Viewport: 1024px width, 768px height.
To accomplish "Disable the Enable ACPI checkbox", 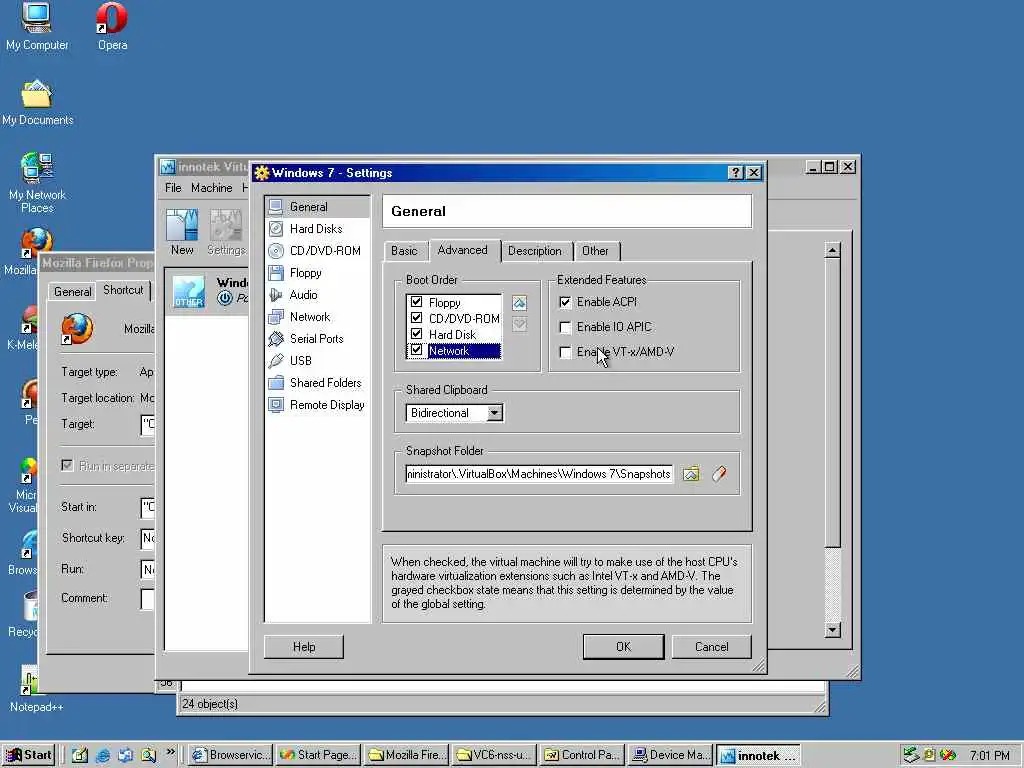I will coord(566,302).
